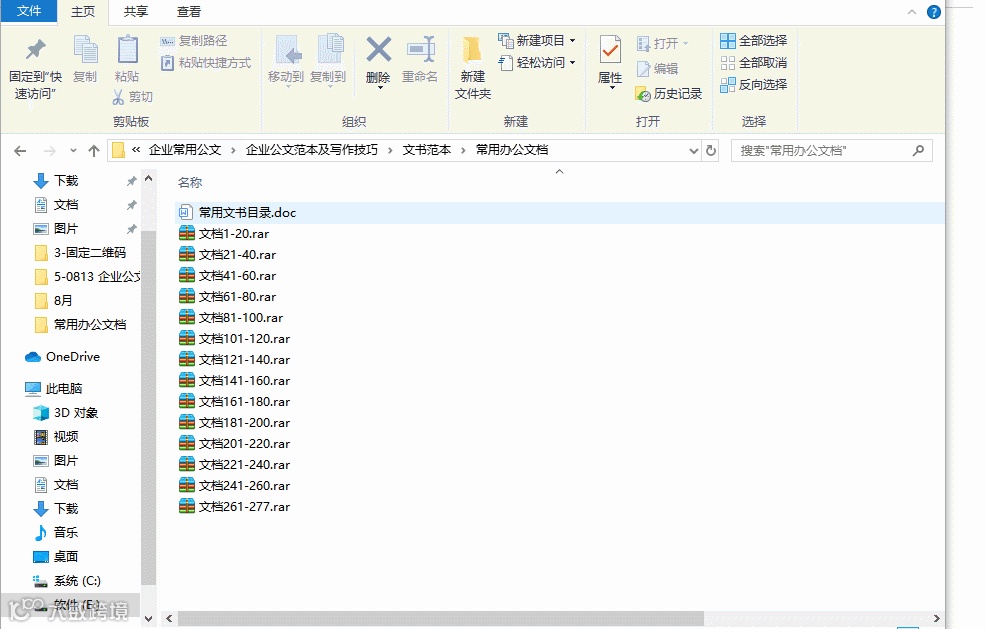Switch to the Share (共享) tab
Screen dimensions: 986x629
[136, 12]
